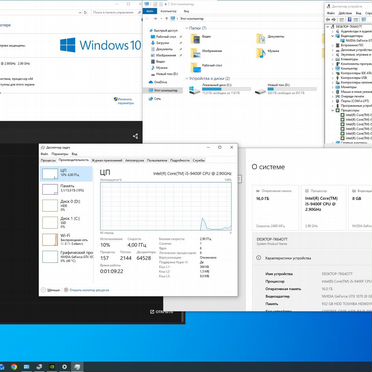372x372 pixels.
Task: Open Компьютер ribbon tab in Explorer
Action: pos(168,11)
